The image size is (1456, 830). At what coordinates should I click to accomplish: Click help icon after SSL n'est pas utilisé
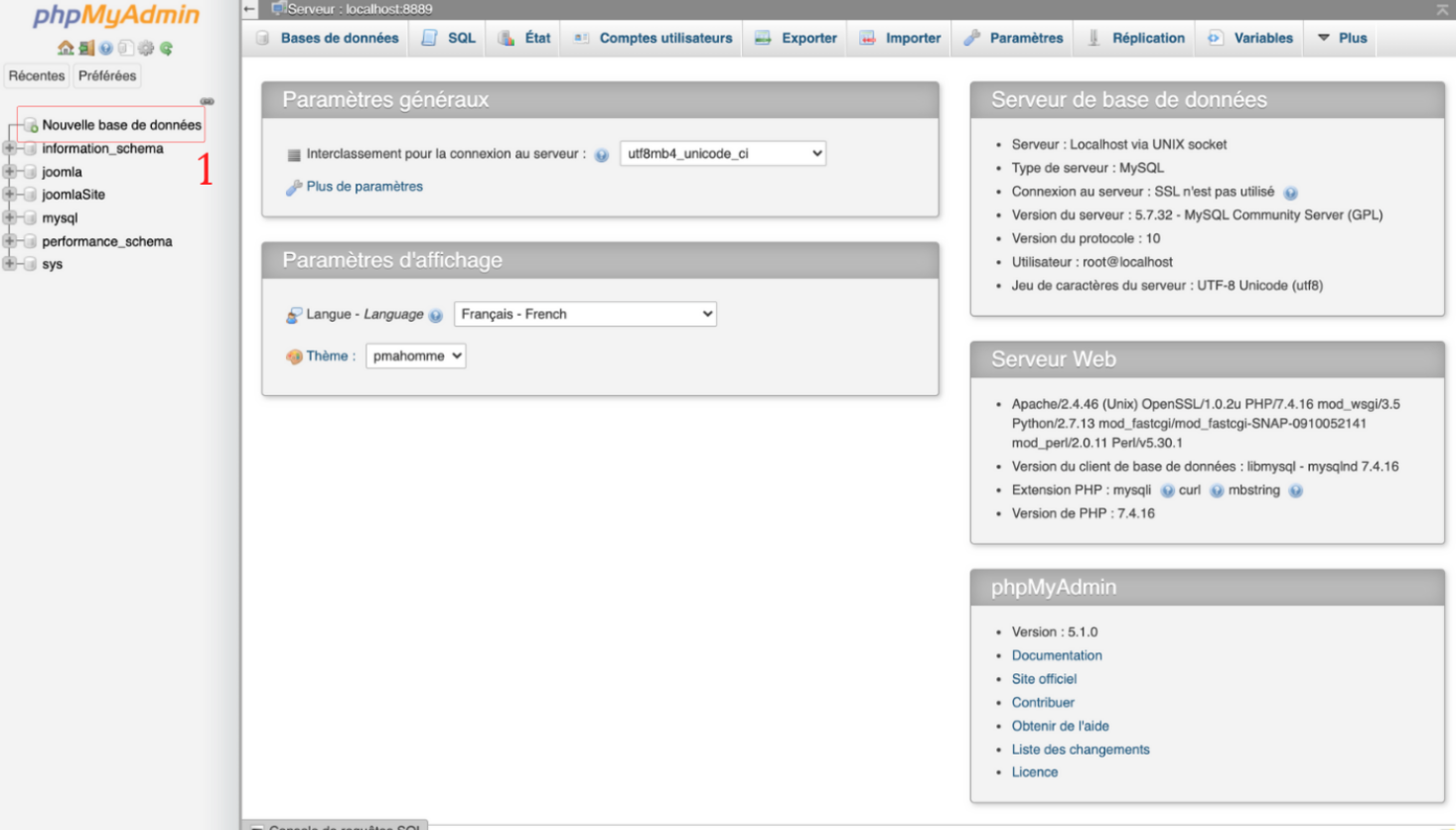click(x=1290, y=193)
